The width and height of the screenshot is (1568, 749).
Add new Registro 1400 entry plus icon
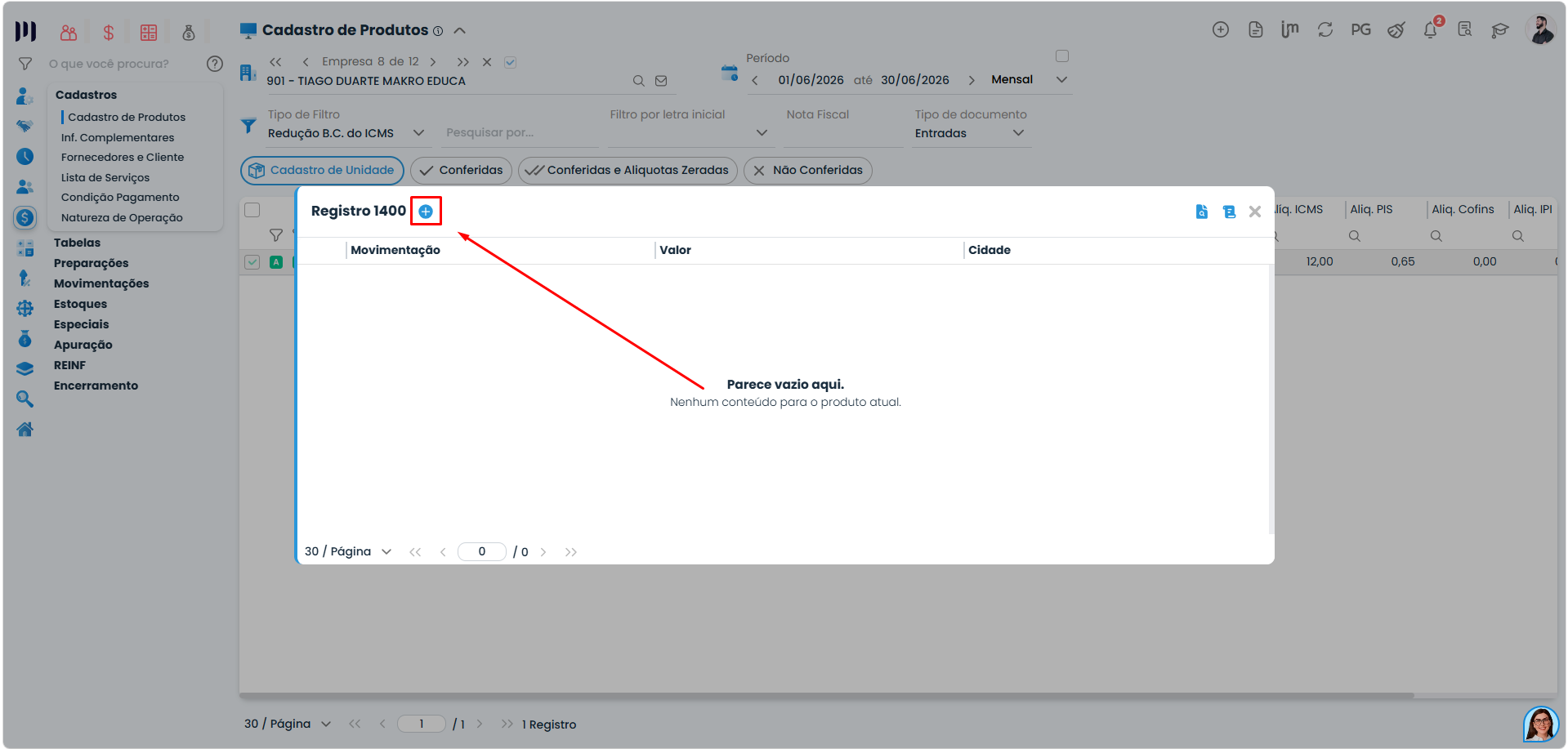pos(426,212)
